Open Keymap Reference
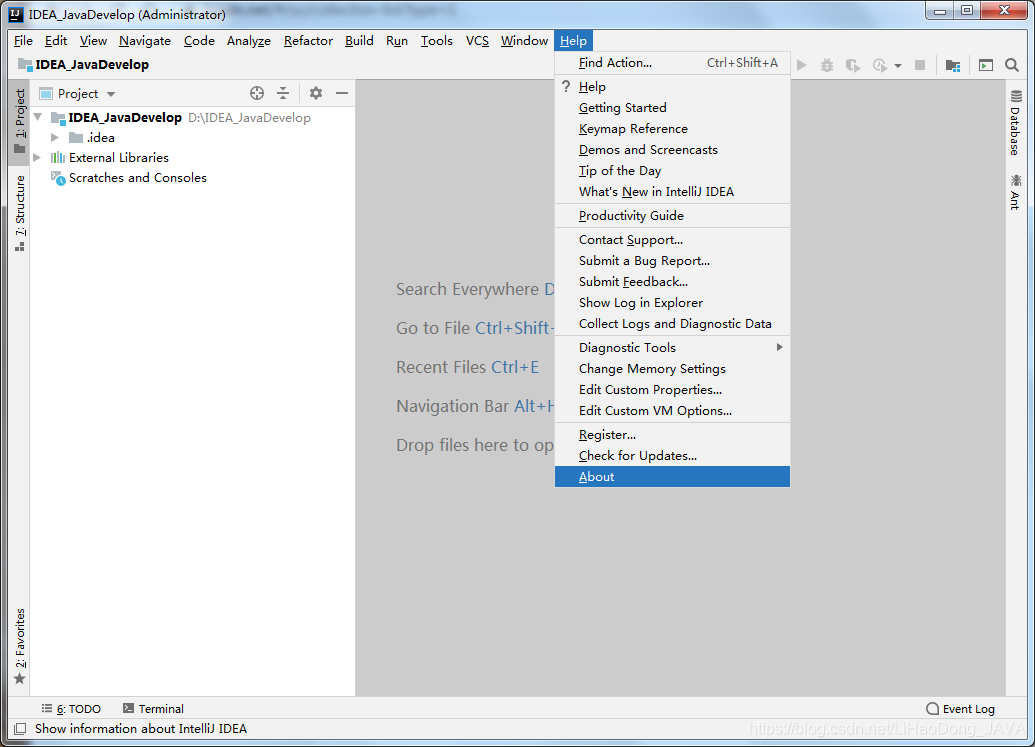 [672, 129]
